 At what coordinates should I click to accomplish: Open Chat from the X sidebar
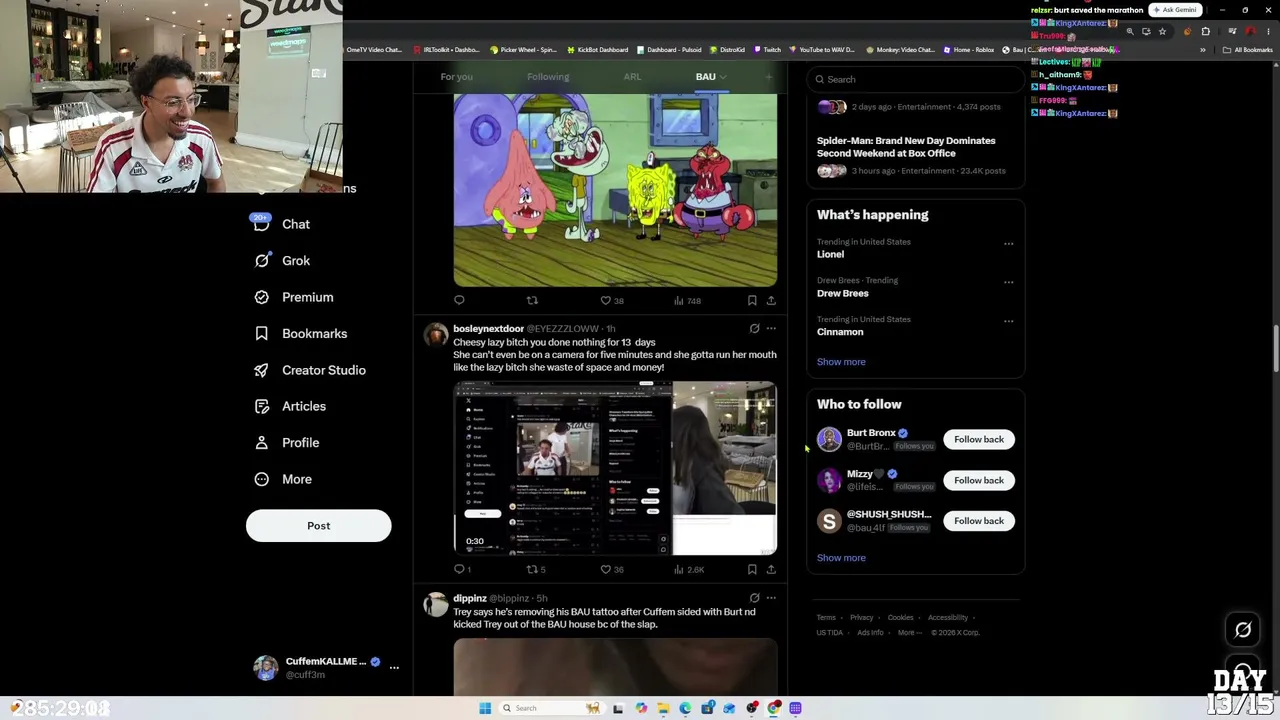pyautogui.click(x=281, y=224)
